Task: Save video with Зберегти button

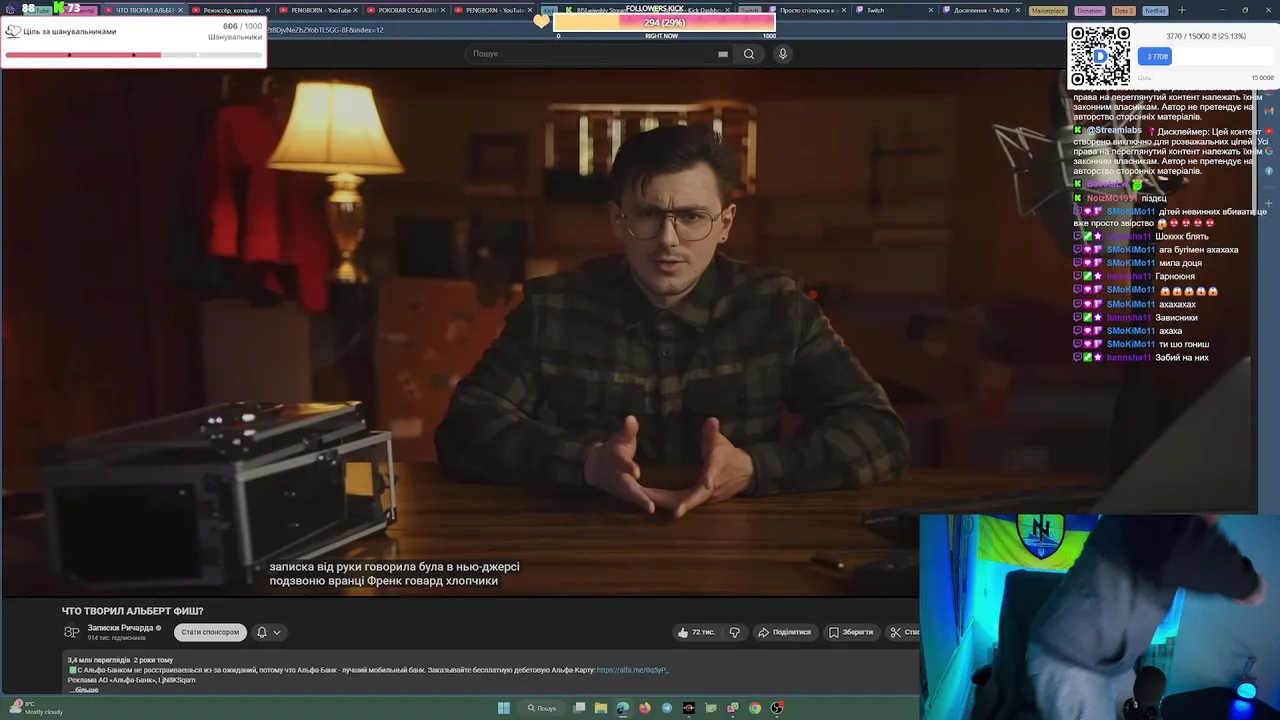Action: click(x=851, y=632)
